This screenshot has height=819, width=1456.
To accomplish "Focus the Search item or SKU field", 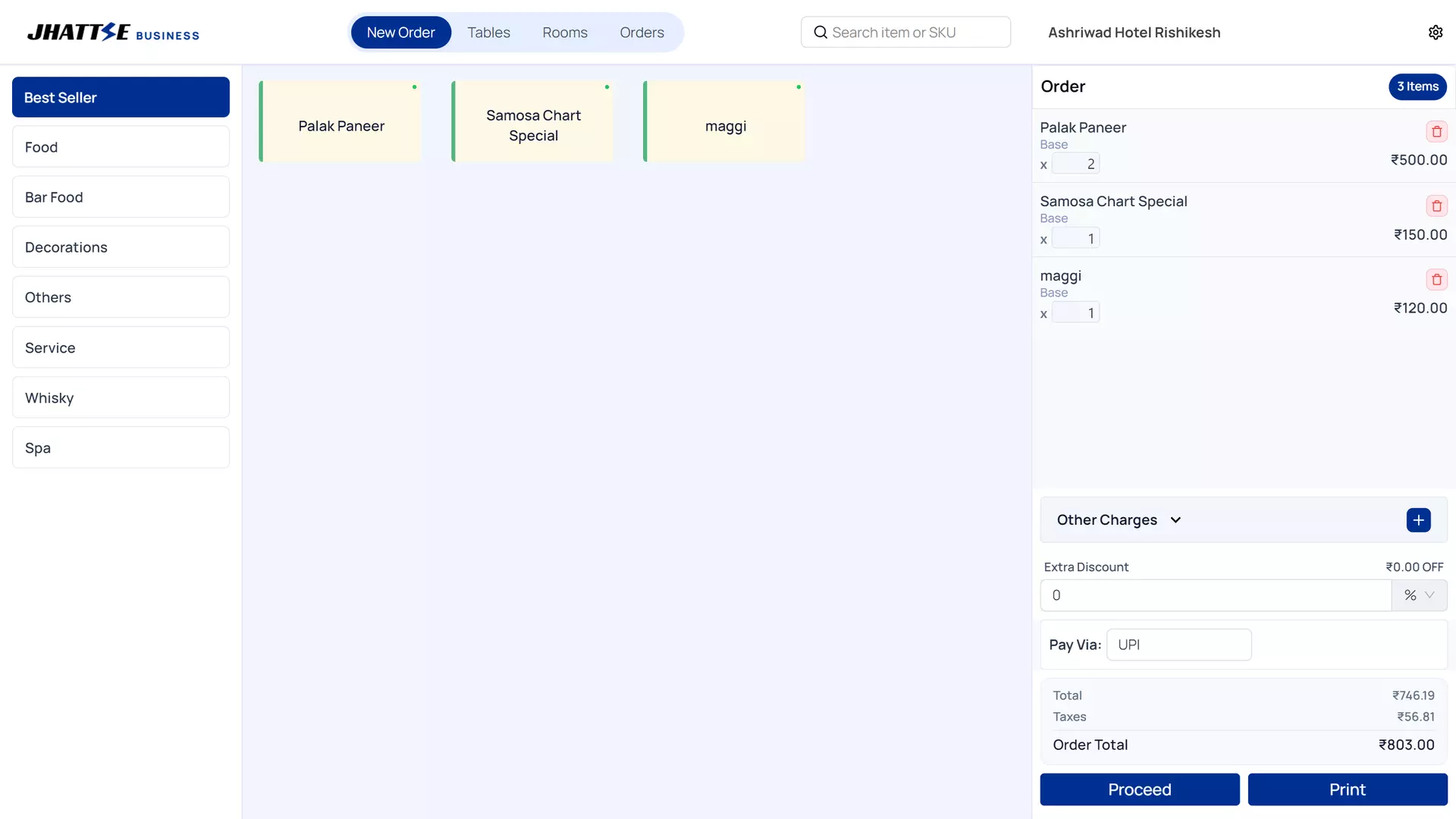I will [905, 33].
